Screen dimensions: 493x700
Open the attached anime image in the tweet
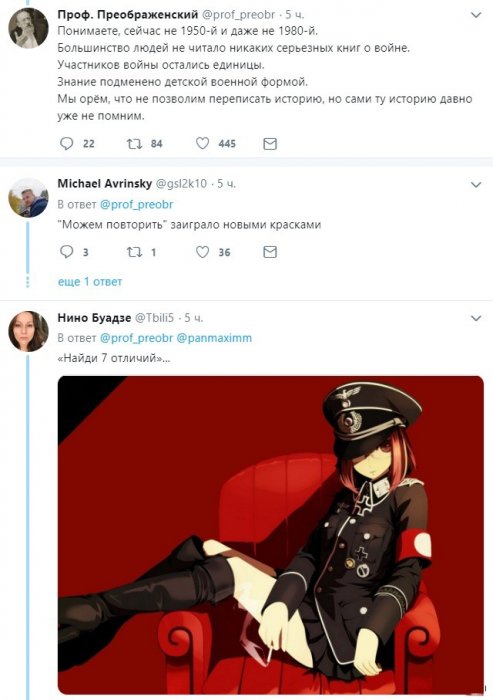(x=271, y=535)
